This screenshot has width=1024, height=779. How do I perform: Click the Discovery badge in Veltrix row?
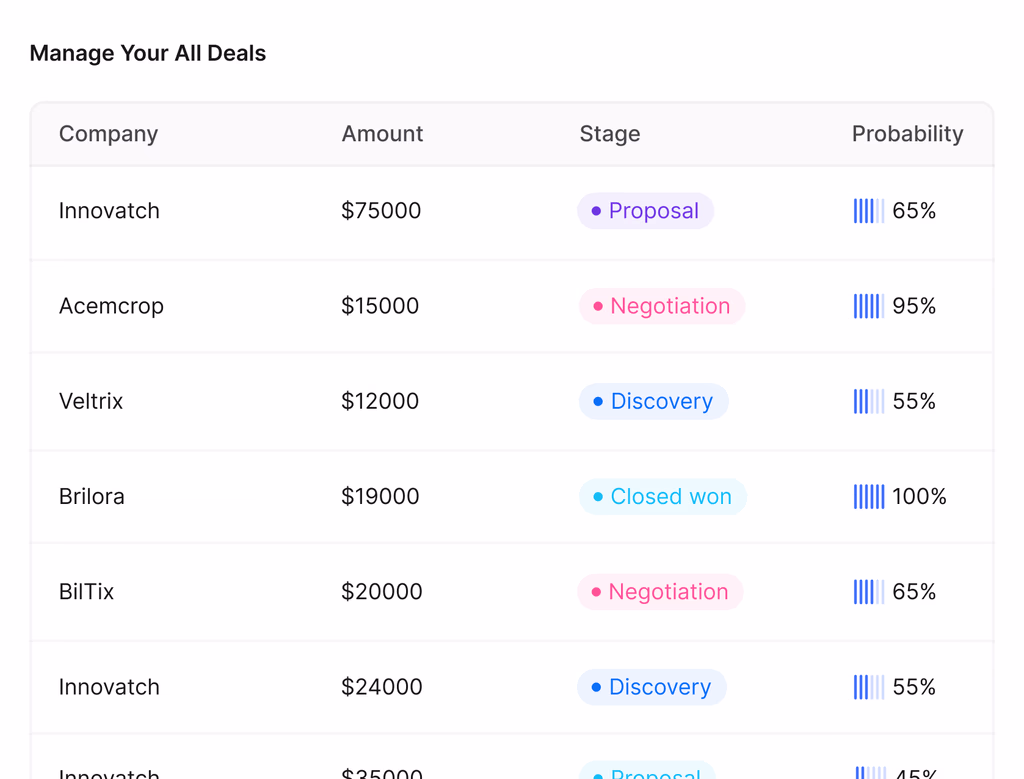tap(654, 402)
